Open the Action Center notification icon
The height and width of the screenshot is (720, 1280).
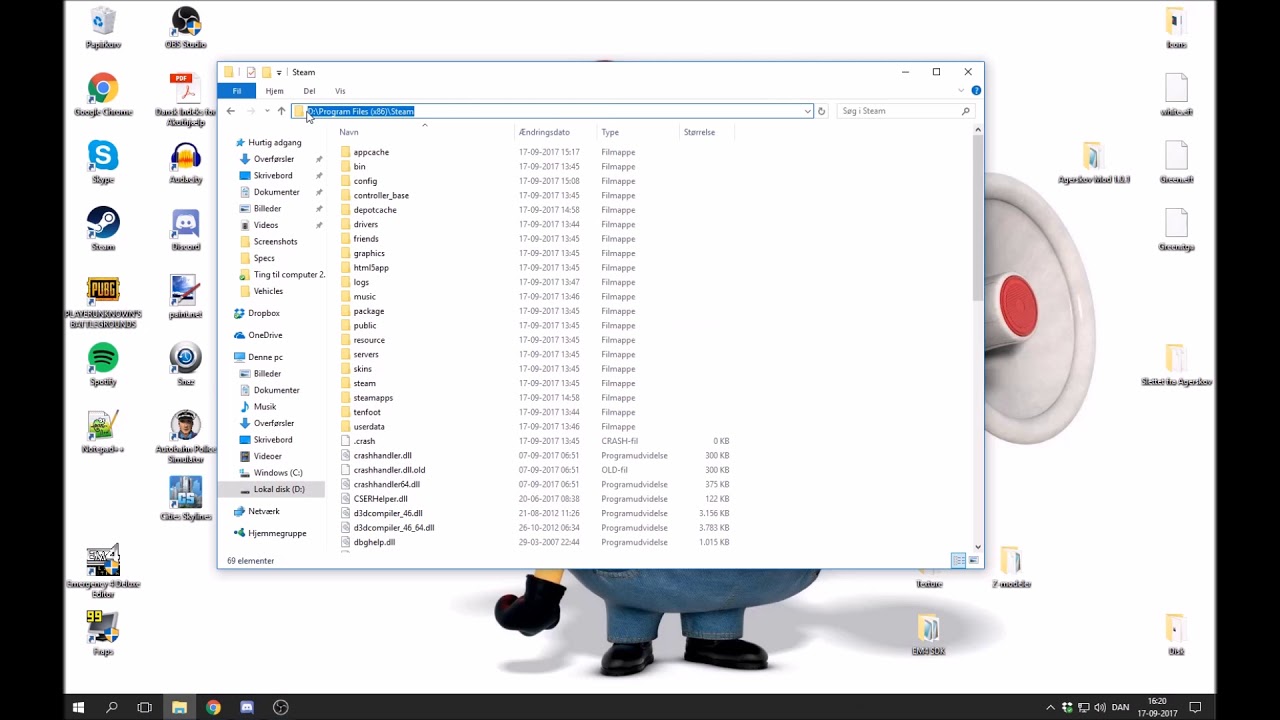pos(1195,707)
